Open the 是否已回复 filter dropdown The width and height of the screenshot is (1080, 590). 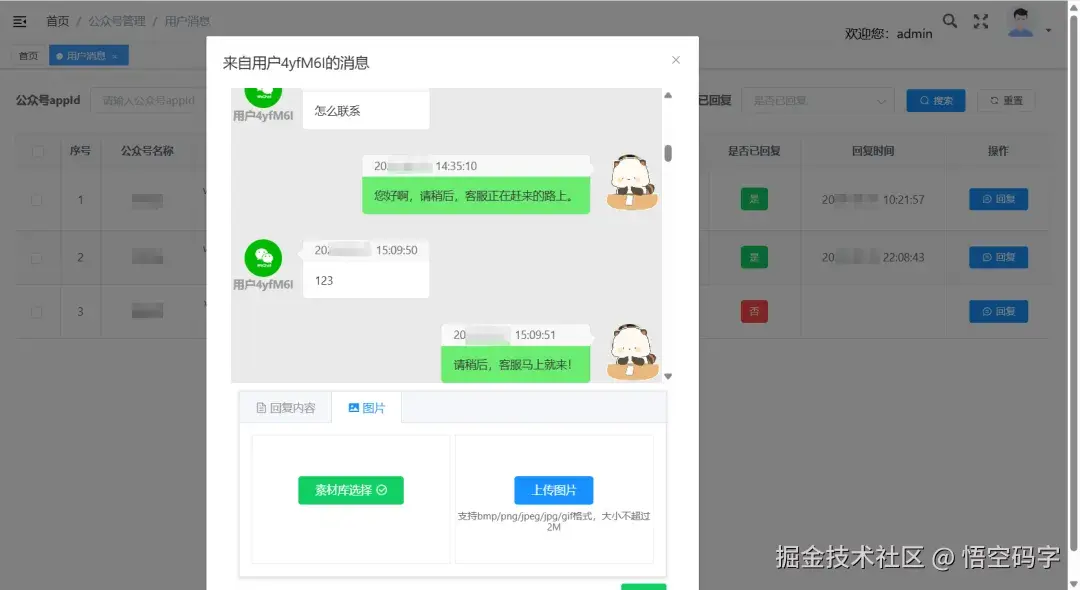pos(818,100)
